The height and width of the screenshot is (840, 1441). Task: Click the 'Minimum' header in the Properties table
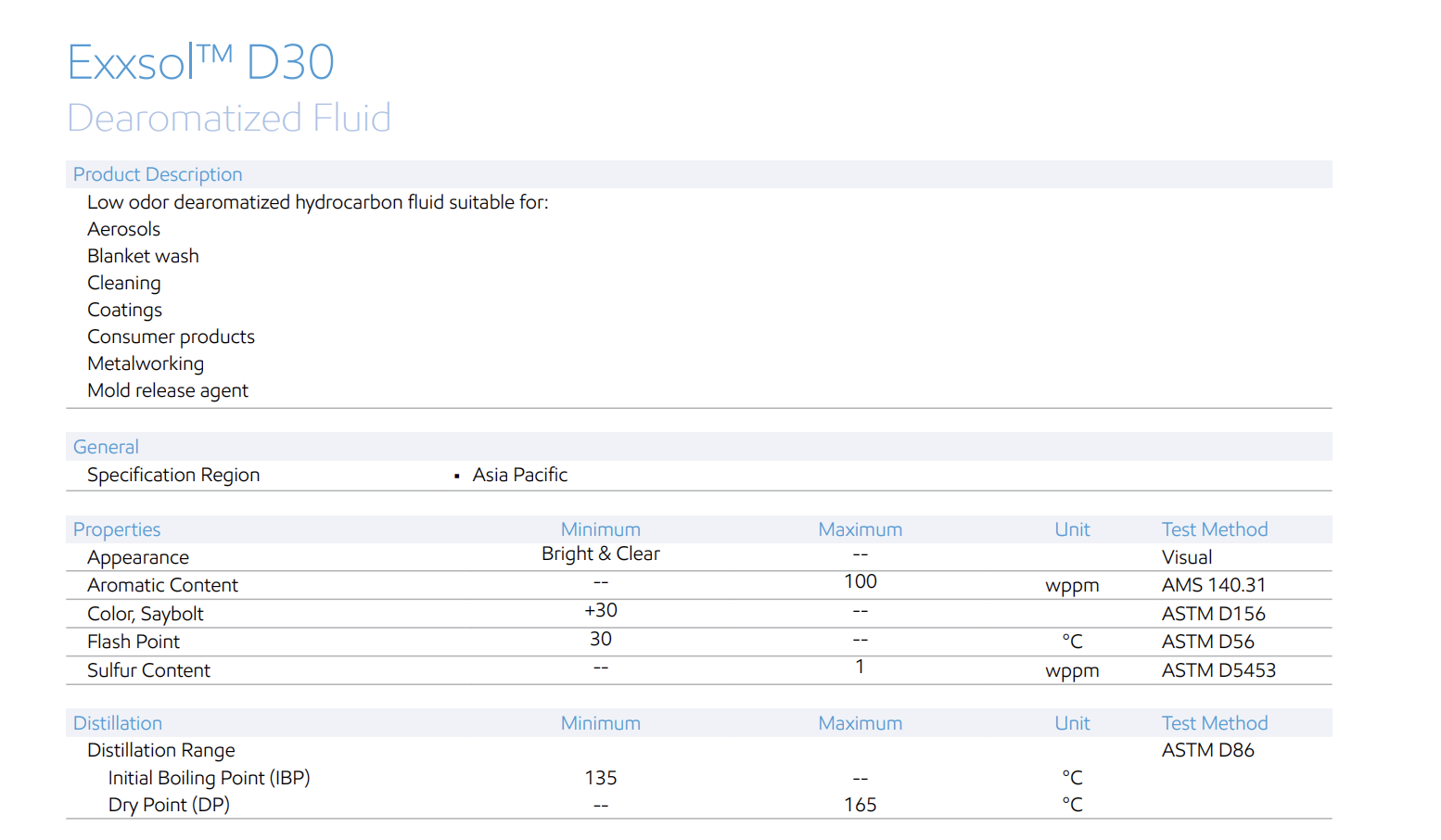pyautogui.click(x=601, y=529)
